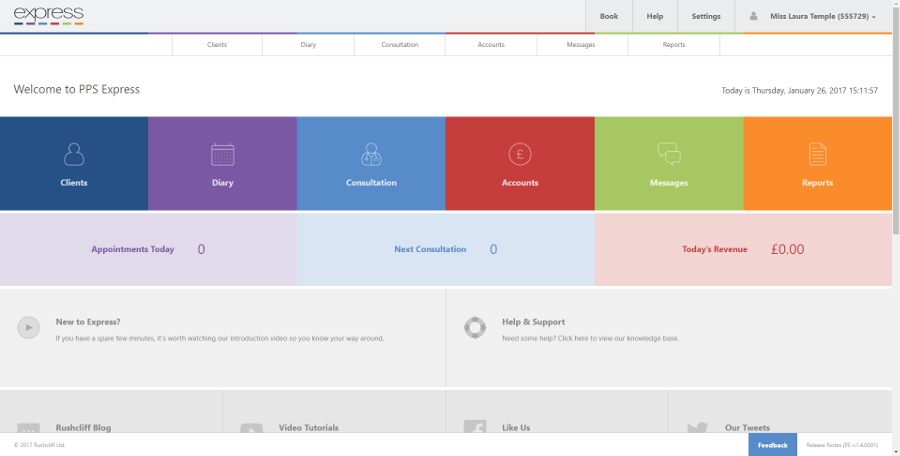Open the Book menu in the header
The height and width of the screenshot is (456, 900).
tap(609, 16)
